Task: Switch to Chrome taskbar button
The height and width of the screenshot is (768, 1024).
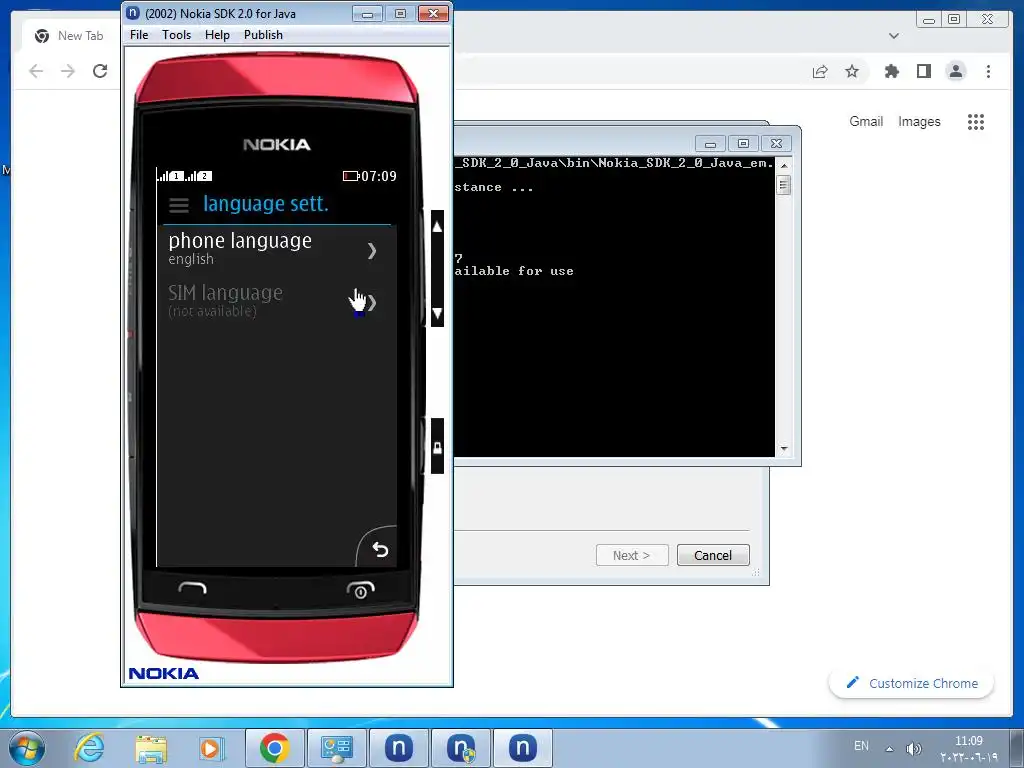Action: tap(274, 748)
